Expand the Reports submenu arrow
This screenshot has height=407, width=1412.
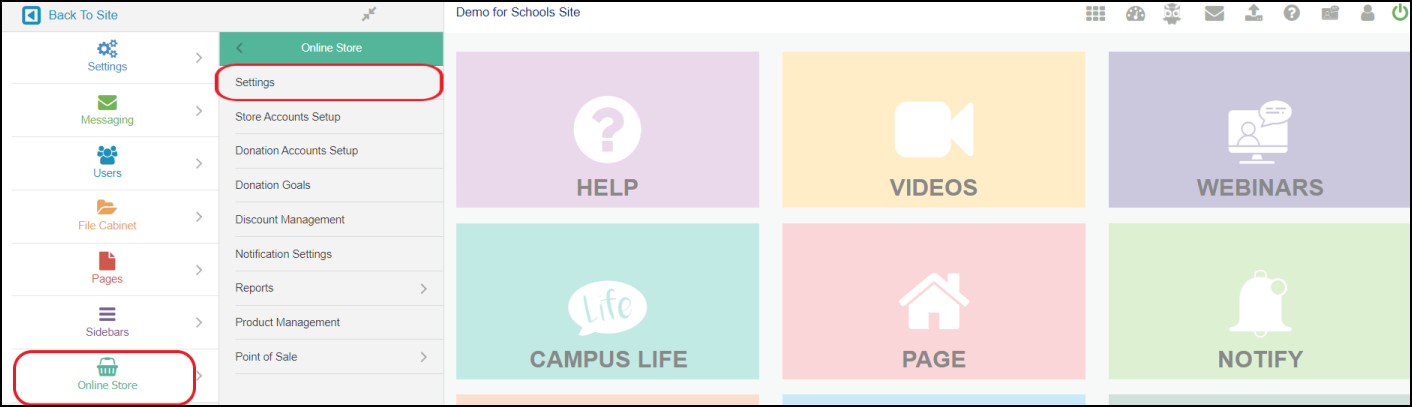[x=424, y=288]
